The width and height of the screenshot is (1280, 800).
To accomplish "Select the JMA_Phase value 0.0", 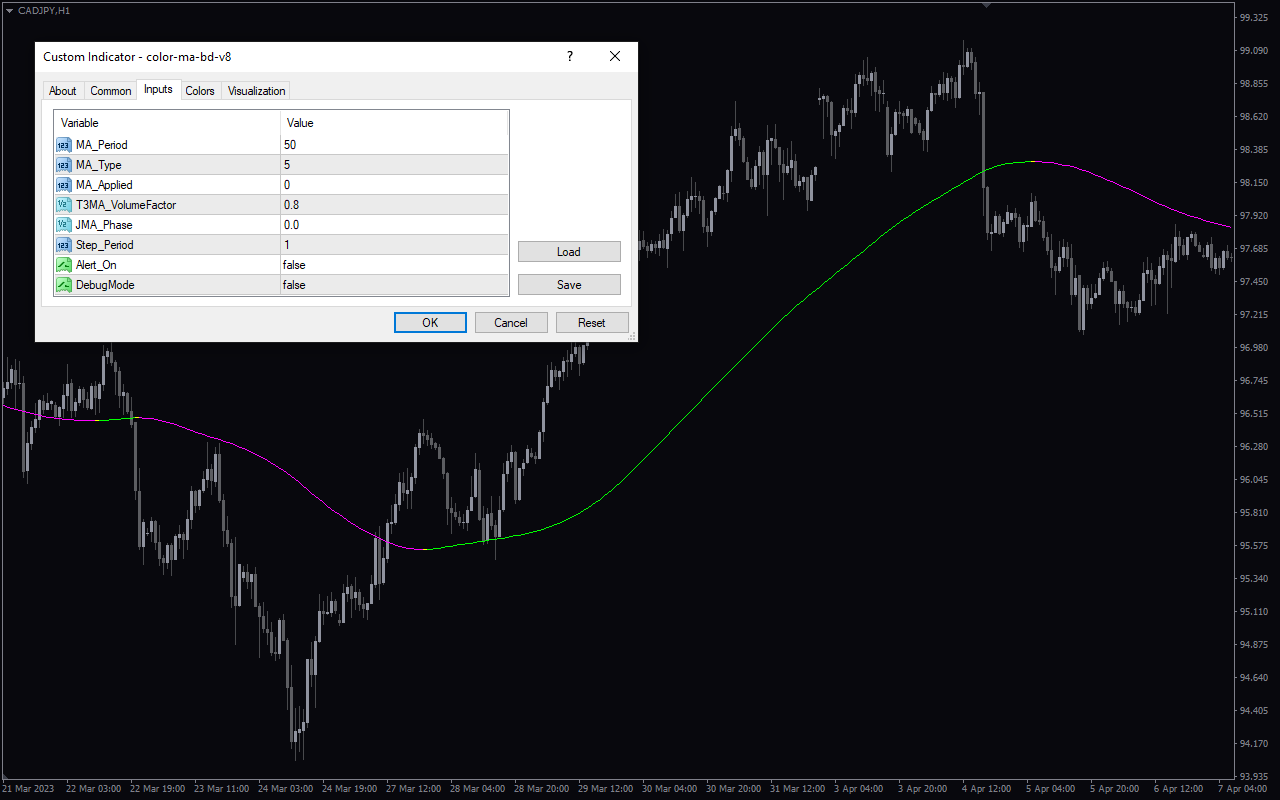I will 394,225.
